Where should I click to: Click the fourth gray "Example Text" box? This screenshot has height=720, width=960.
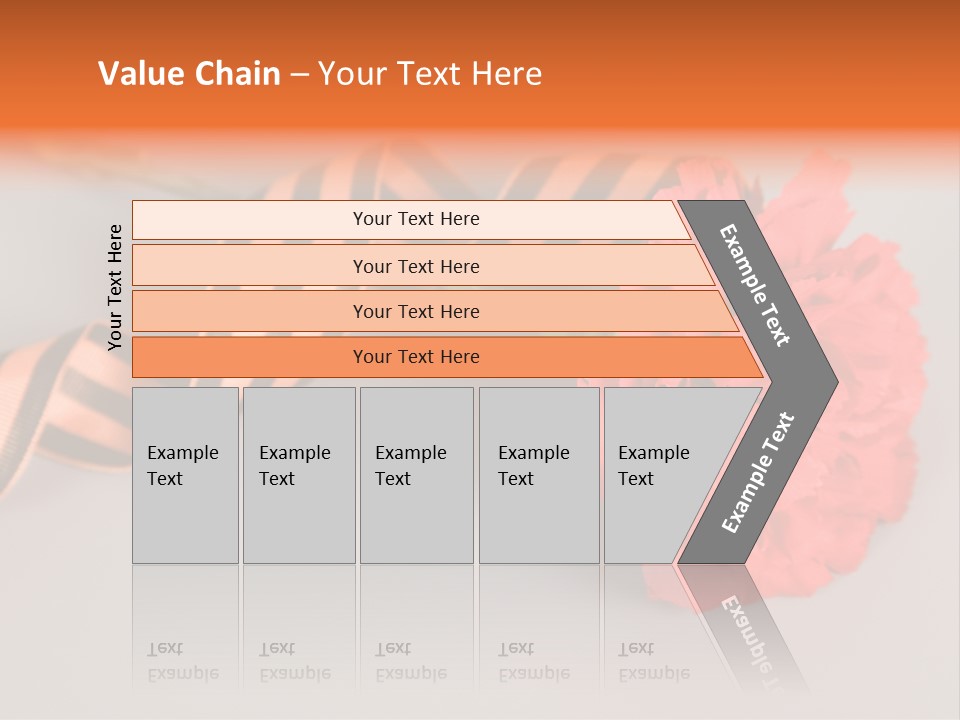click(538, 475)
